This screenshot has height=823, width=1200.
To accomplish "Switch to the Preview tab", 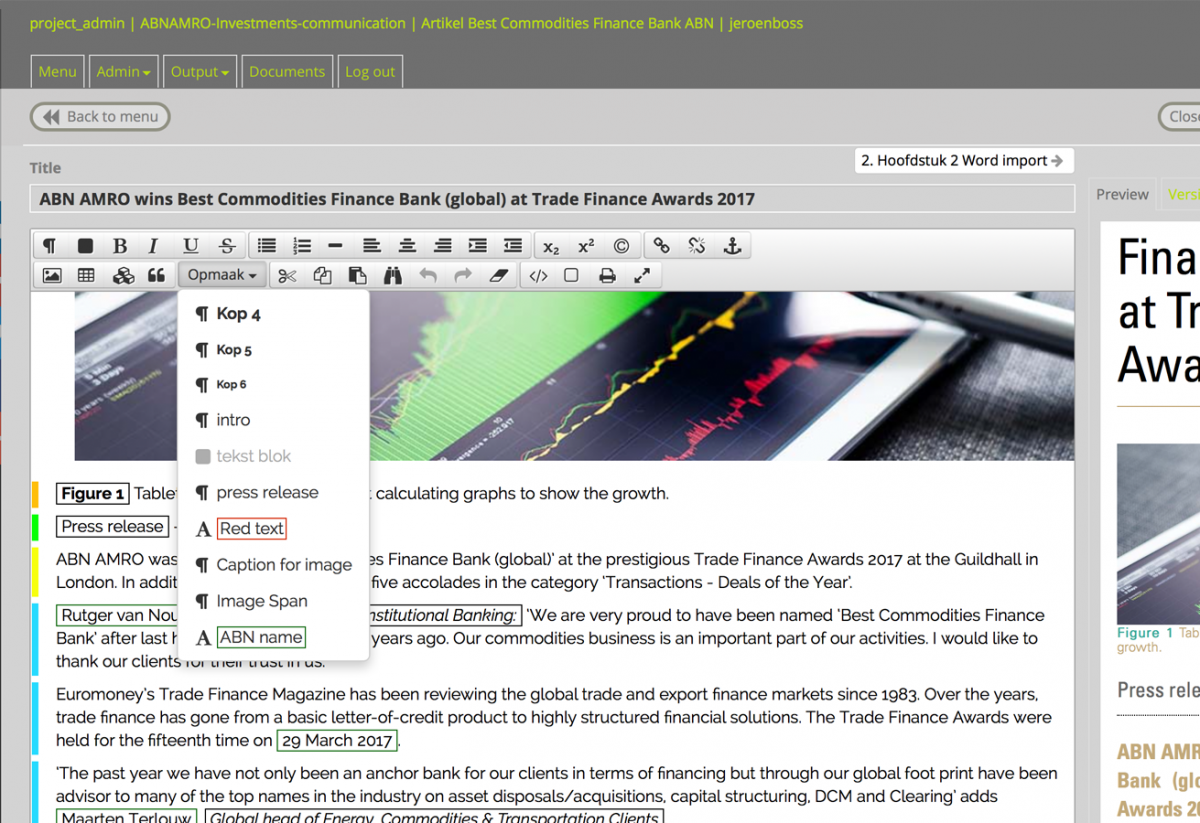I will pyautogui.click(x=1122, y=195).
